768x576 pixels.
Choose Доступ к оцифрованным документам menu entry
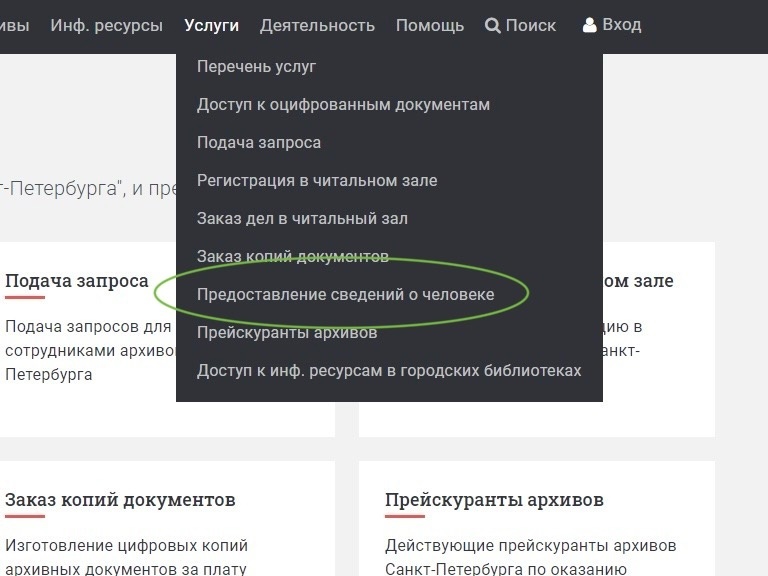click(343, 105)
